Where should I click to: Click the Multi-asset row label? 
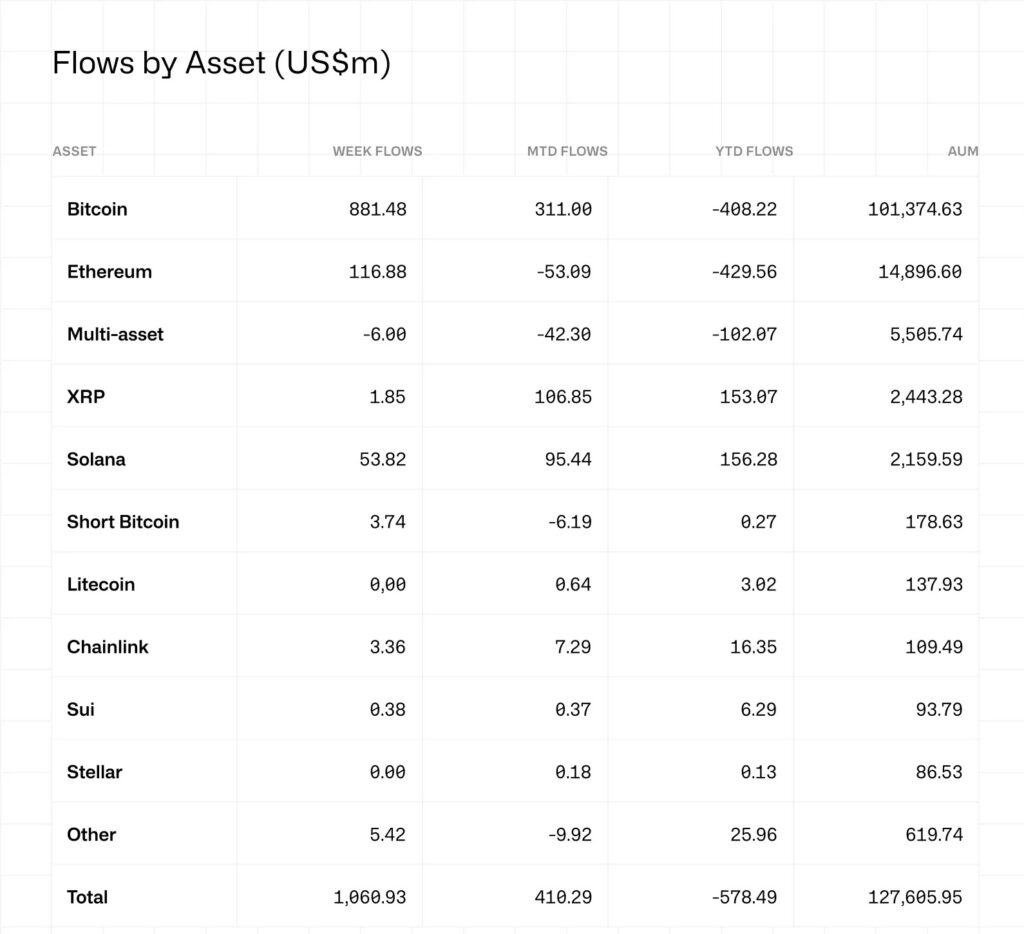tap(115, 334)
